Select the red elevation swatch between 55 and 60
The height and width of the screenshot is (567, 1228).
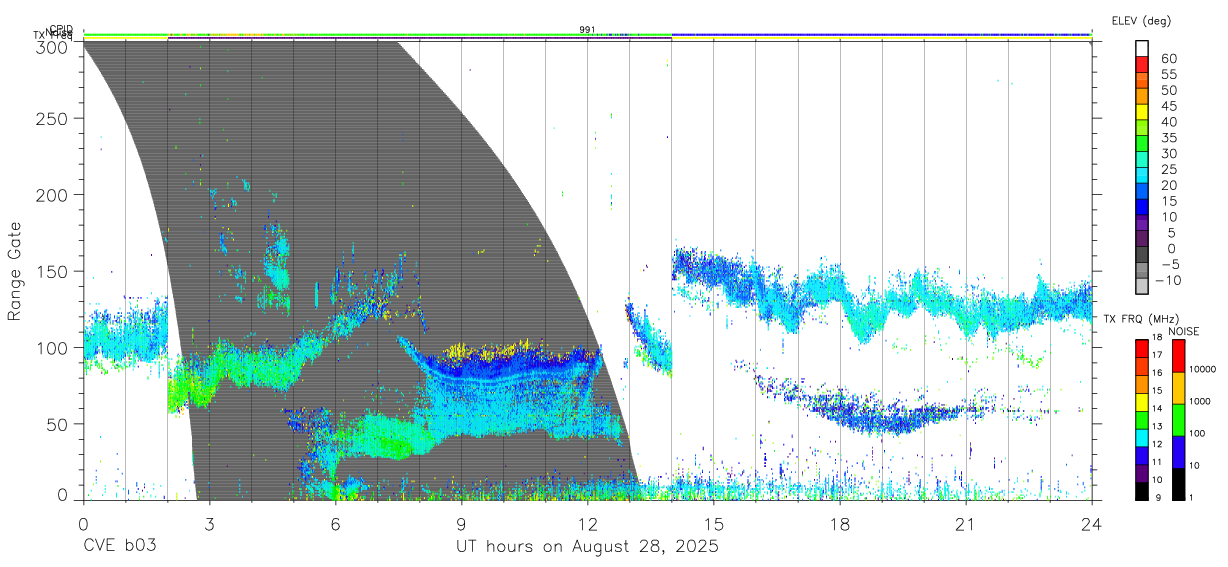tap(1143, 65)
